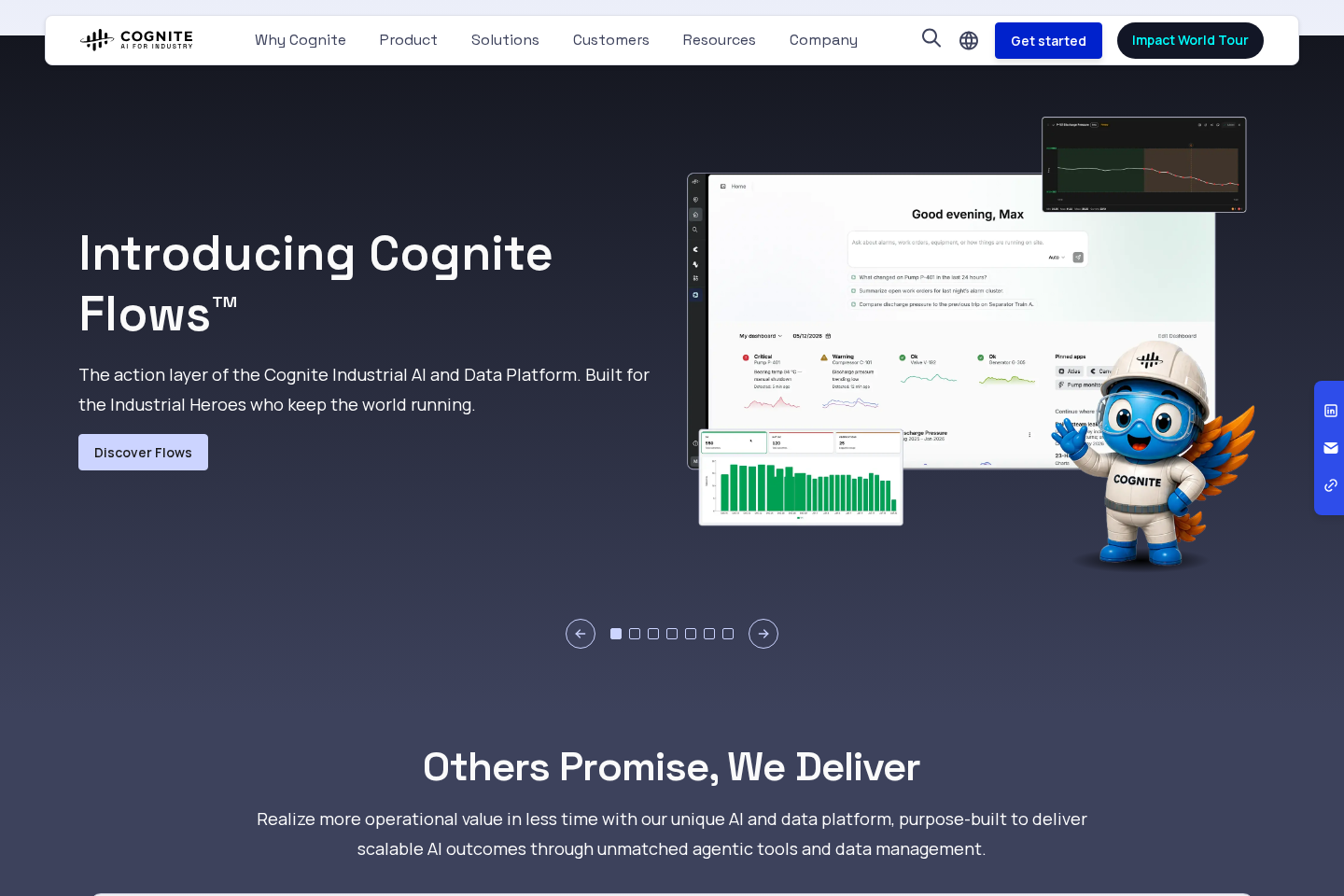Open the Product menu

[408, 40]
